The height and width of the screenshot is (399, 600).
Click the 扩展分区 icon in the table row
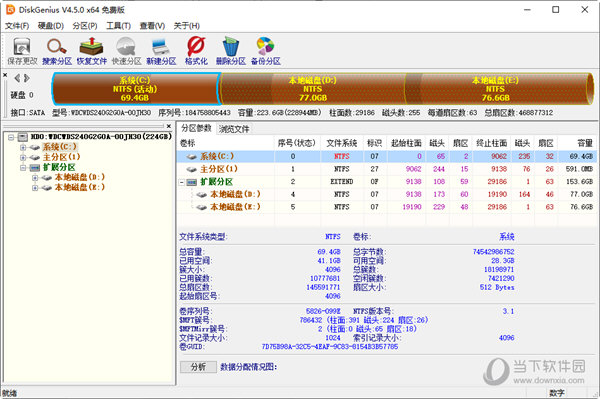192,182
